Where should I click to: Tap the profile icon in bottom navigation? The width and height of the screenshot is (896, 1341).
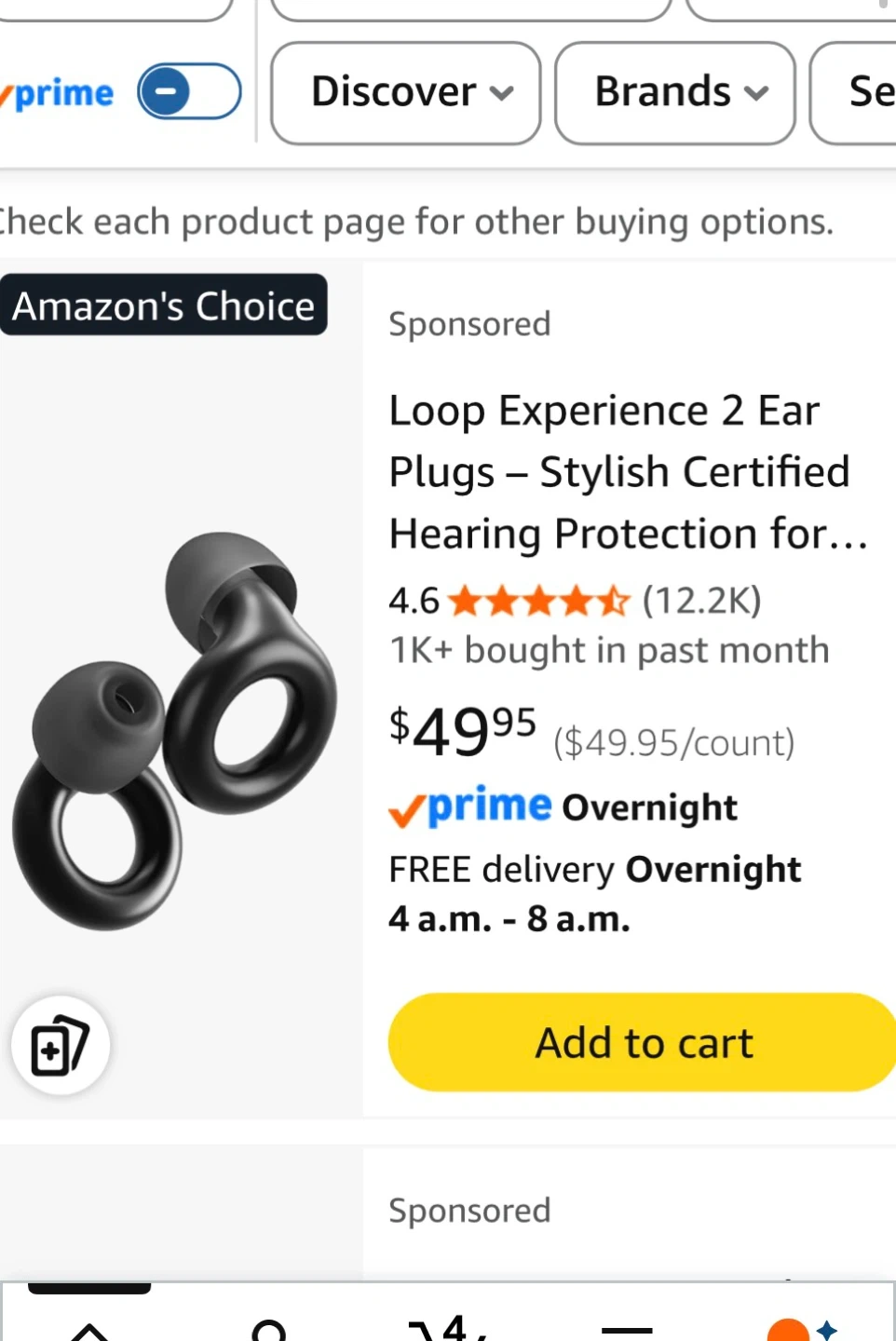click(269, 1329)
